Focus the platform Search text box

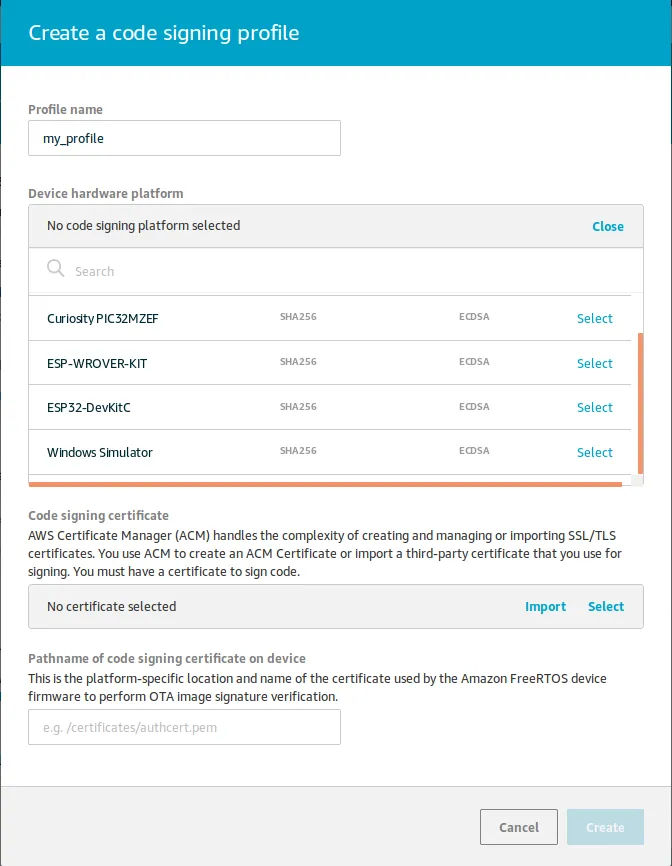click(x=350, y=271)
